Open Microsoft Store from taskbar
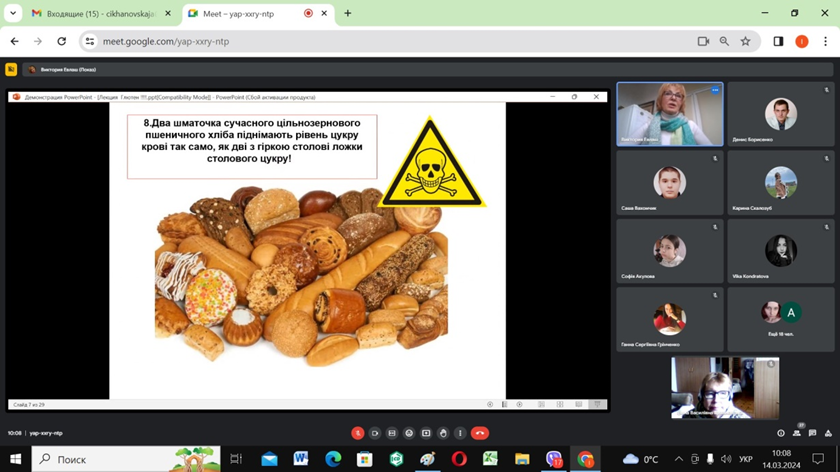The image size is (840, 472). [x=364, y=459]
